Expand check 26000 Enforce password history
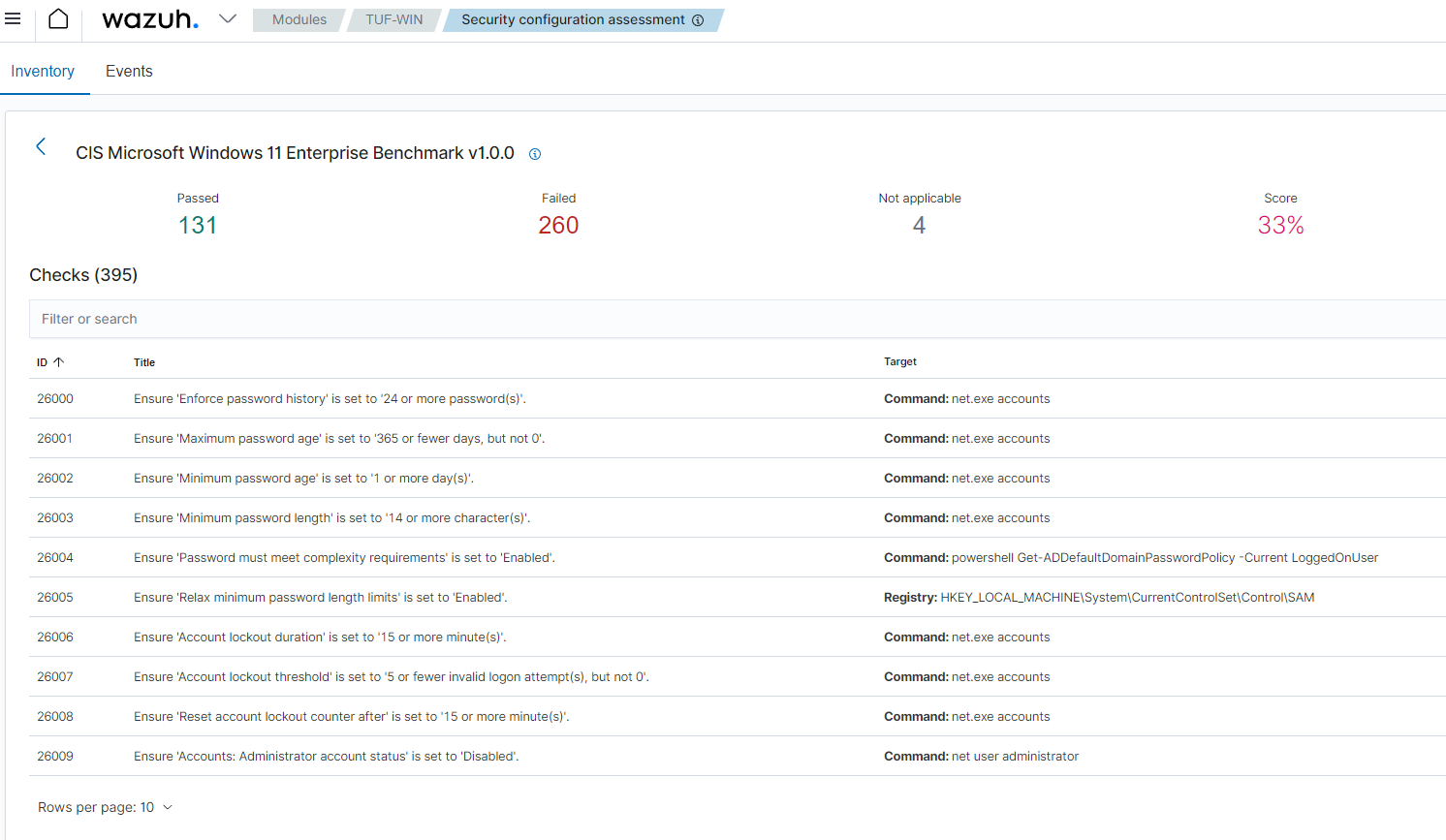This screenshot has height=840, width=1446. click(x=330, y=399)
